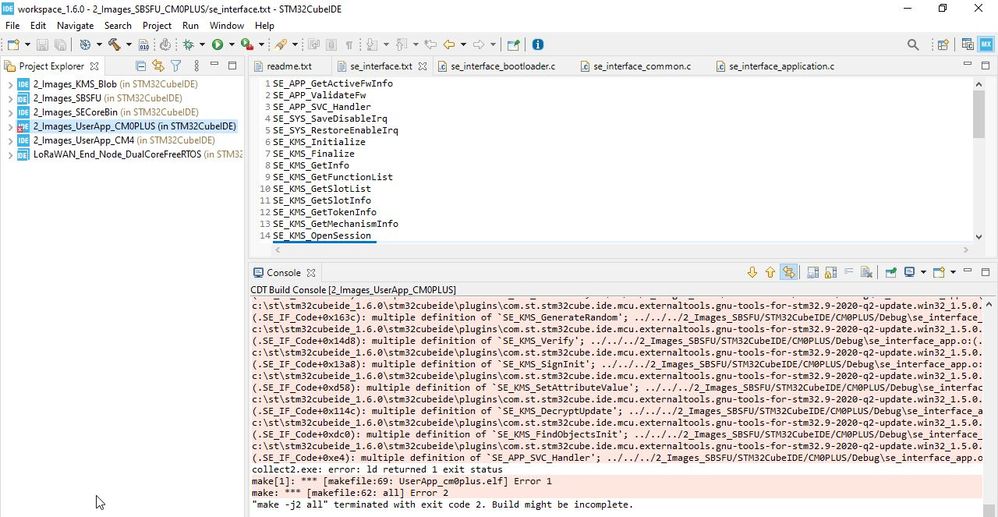Maximize the editor area
Screen dimensions: 998x517
(985, 65)
